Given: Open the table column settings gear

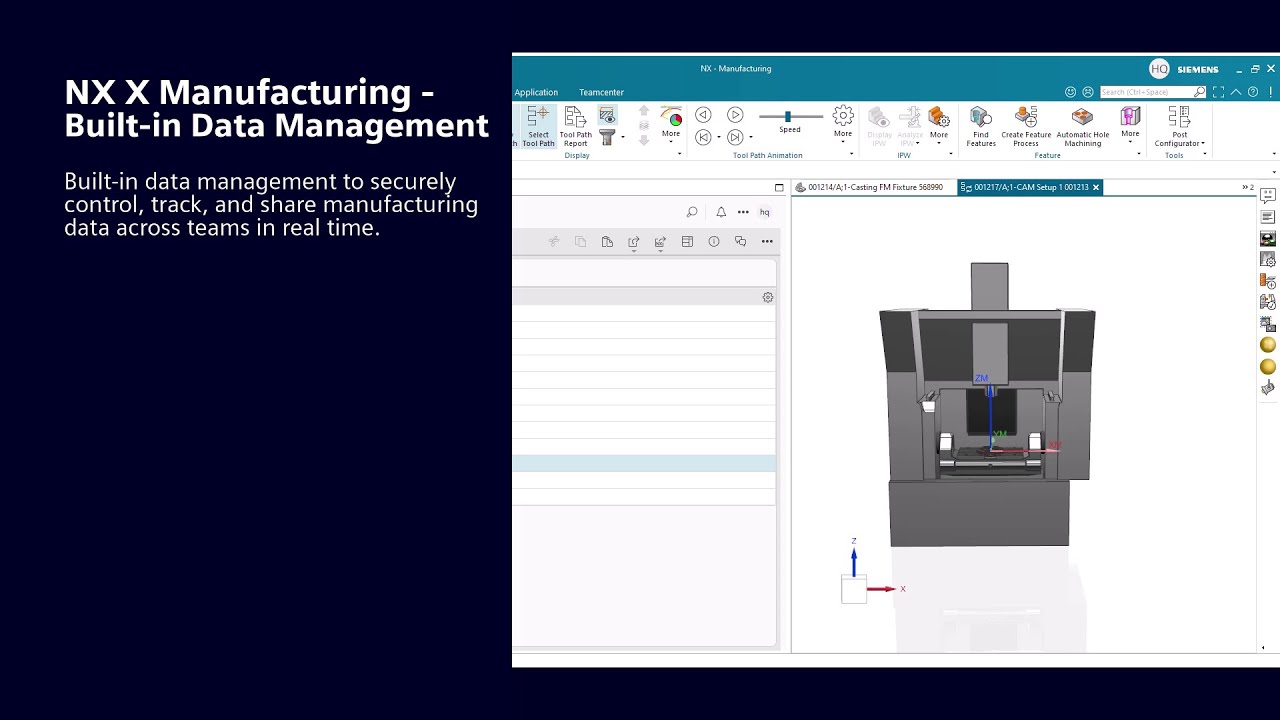Looking at the screenshot, I should [768, 297].
